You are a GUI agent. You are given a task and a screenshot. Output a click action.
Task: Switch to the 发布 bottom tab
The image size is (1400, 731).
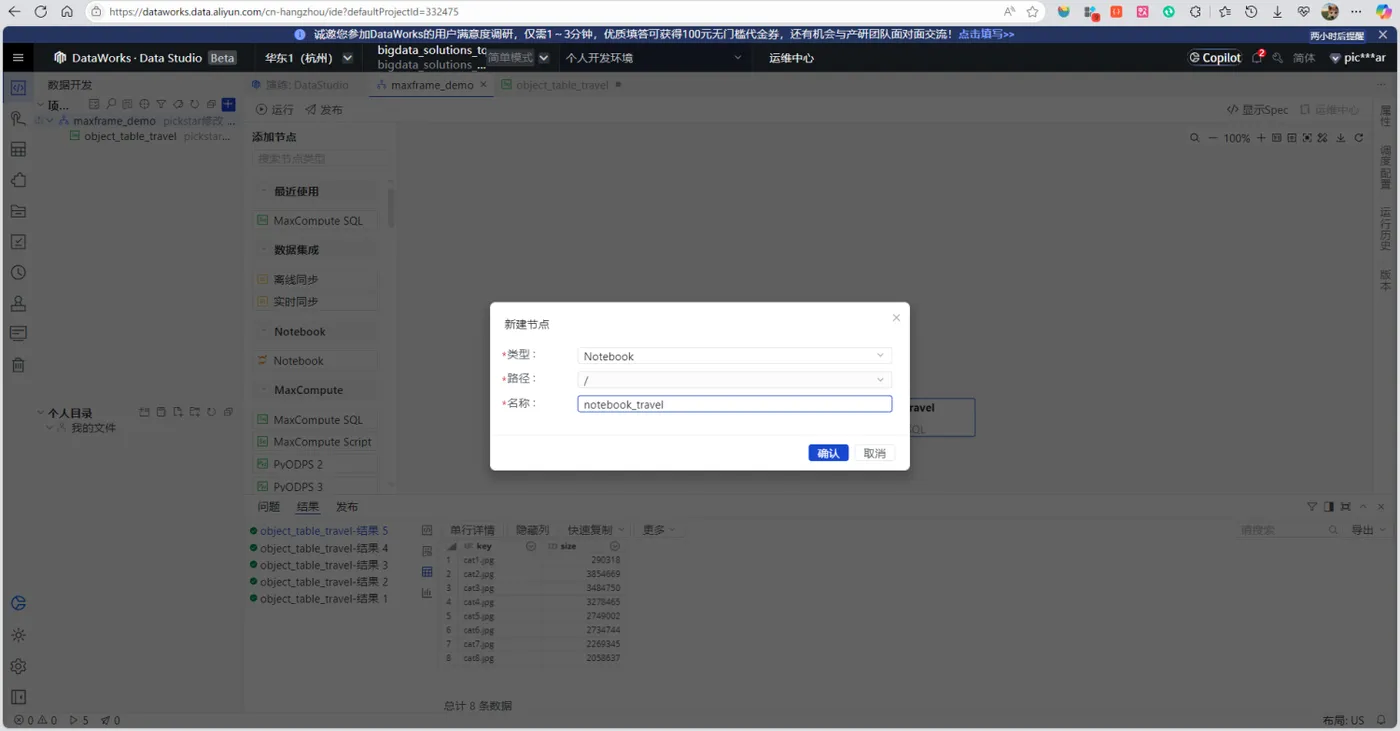point(347,507)
